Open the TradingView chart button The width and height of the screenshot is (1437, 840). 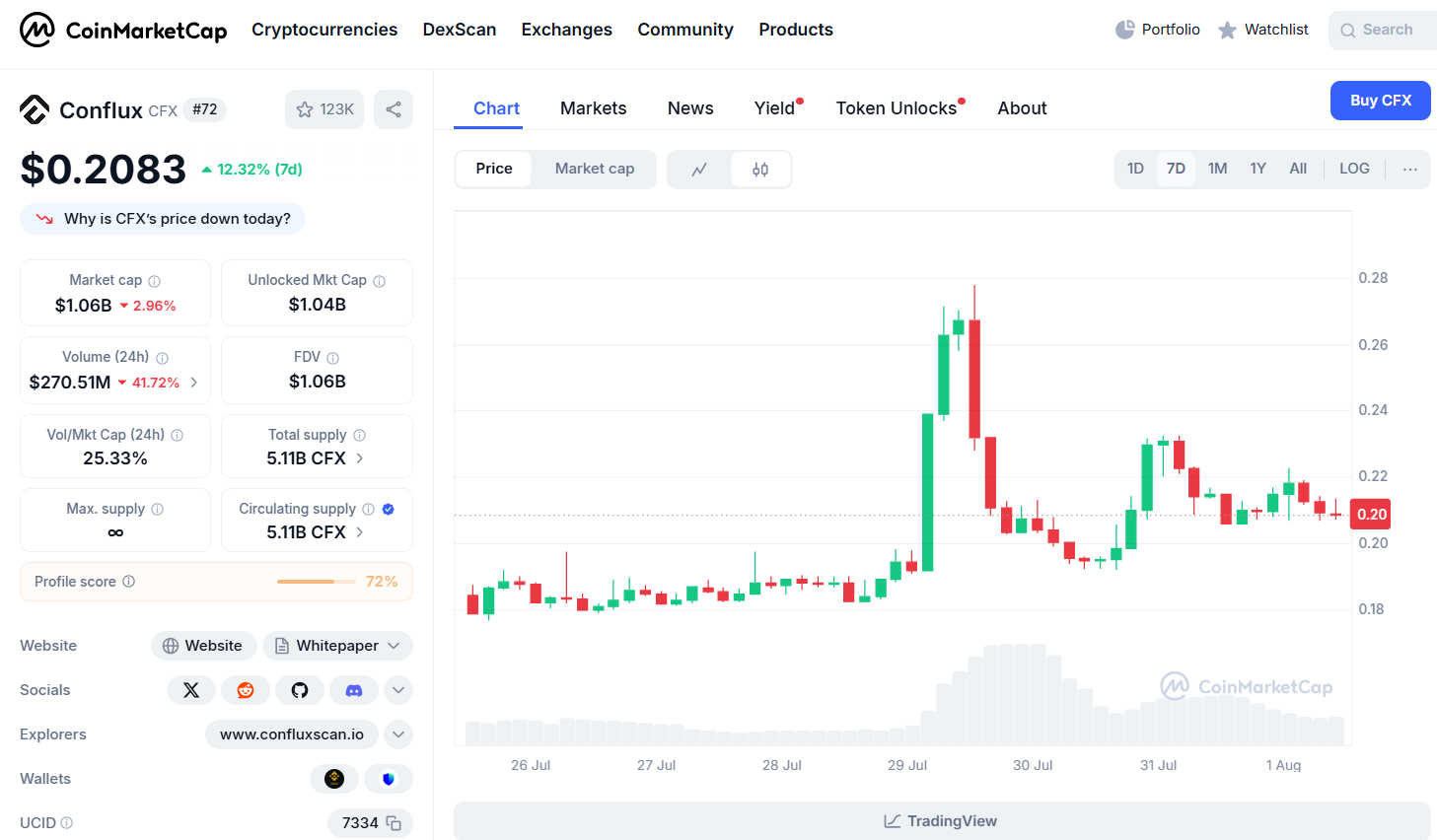[942, 821]
